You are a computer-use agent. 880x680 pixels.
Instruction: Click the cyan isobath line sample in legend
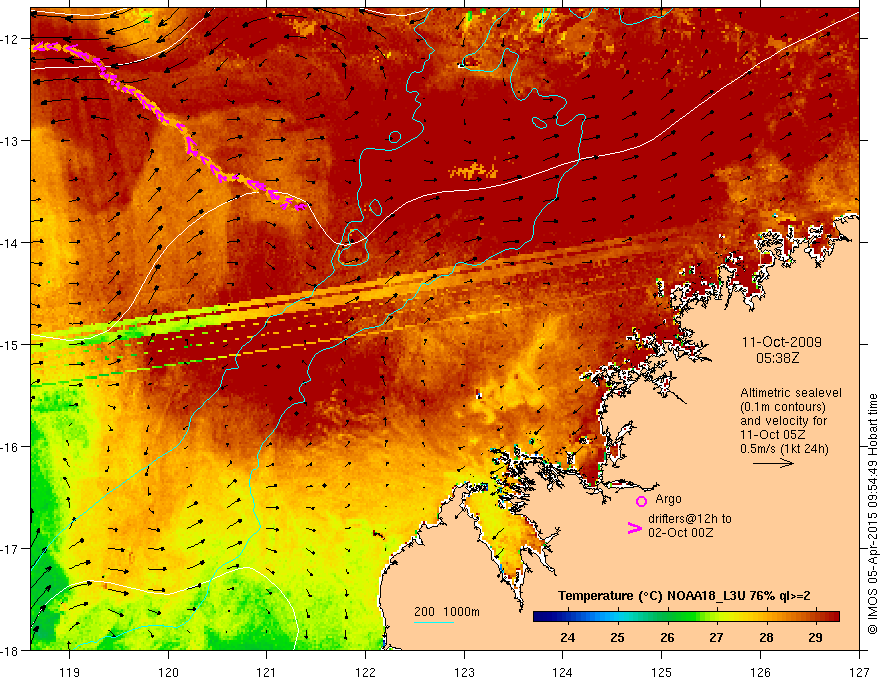coord(434,622)
